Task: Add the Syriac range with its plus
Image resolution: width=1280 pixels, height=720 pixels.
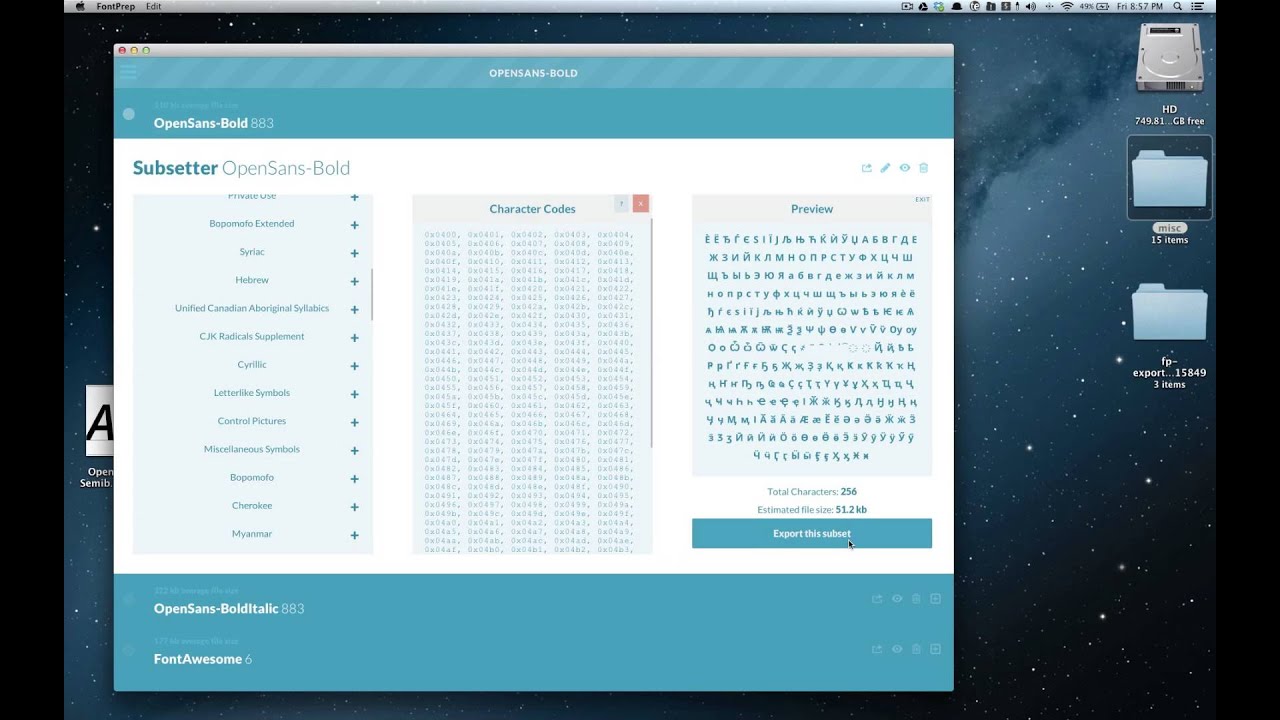Action: [x=354, y=253]
